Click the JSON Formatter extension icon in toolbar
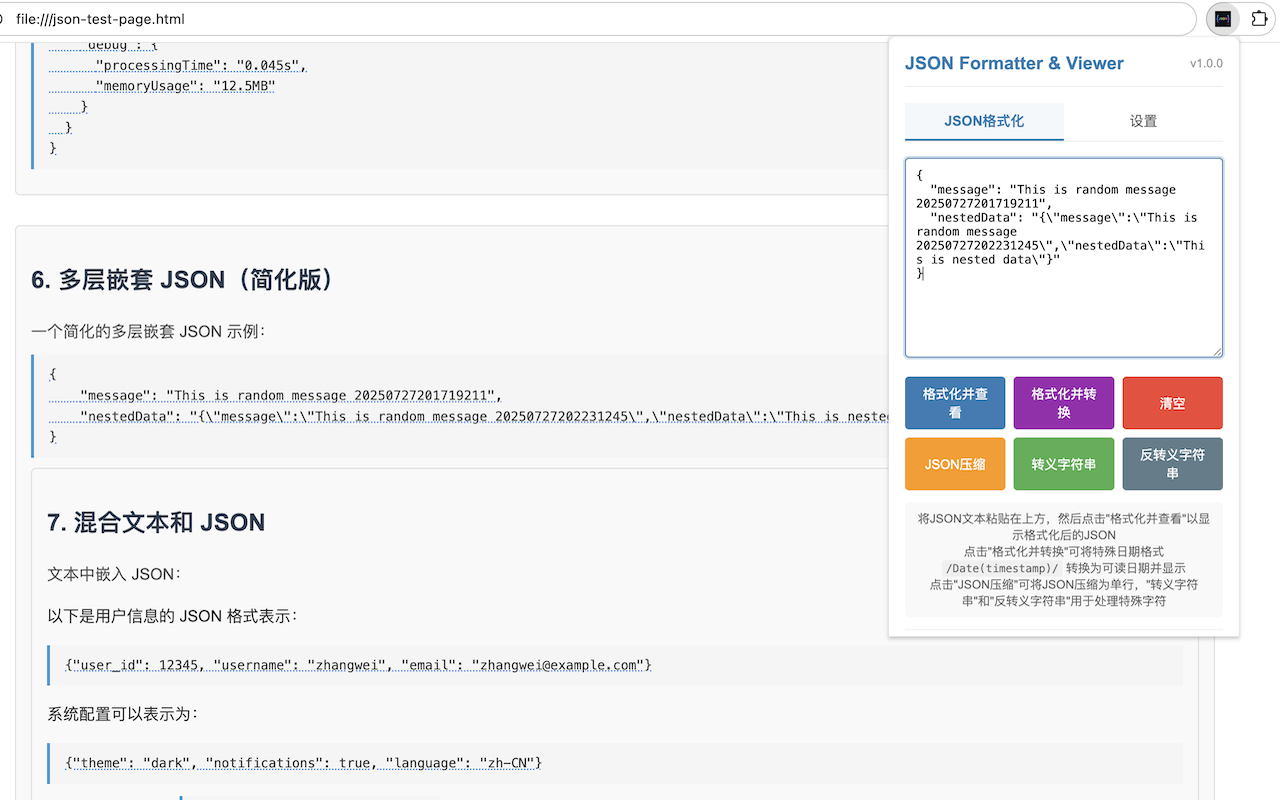 click(1223, 19)
